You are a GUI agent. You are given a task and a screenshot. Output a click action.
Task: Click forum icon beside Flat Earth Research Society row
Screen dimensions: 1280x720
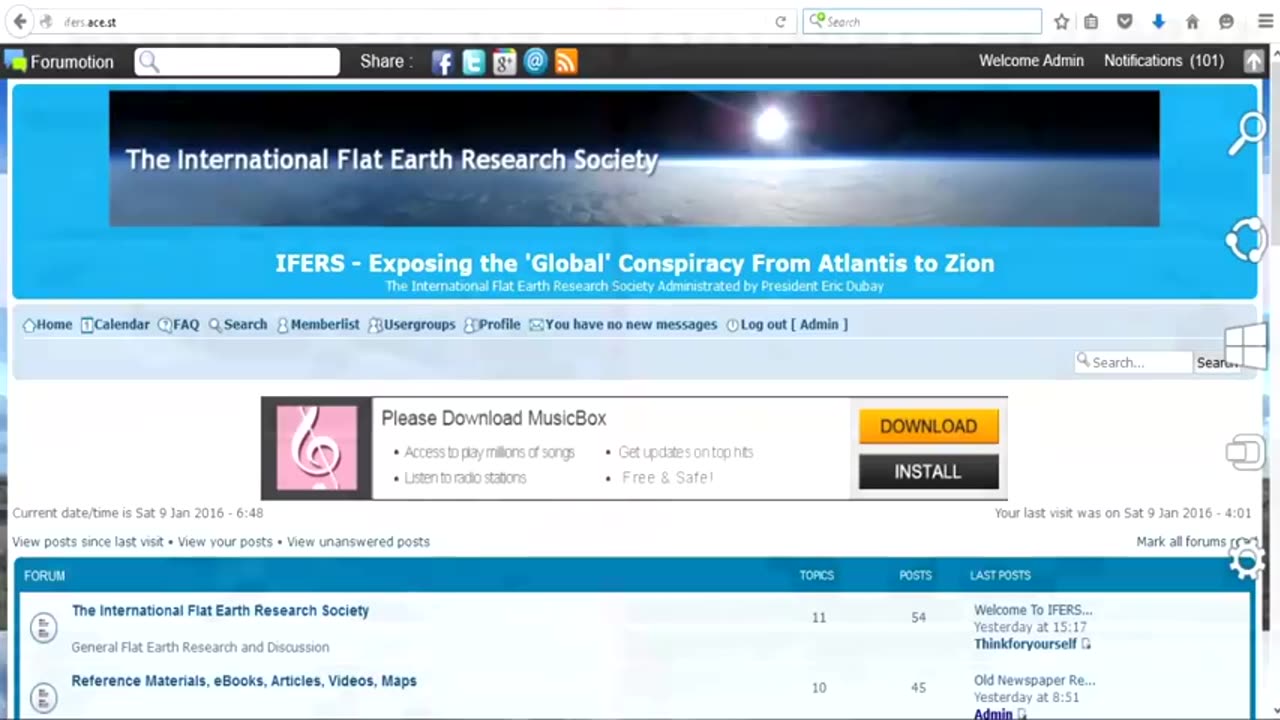tap(43, 628)
